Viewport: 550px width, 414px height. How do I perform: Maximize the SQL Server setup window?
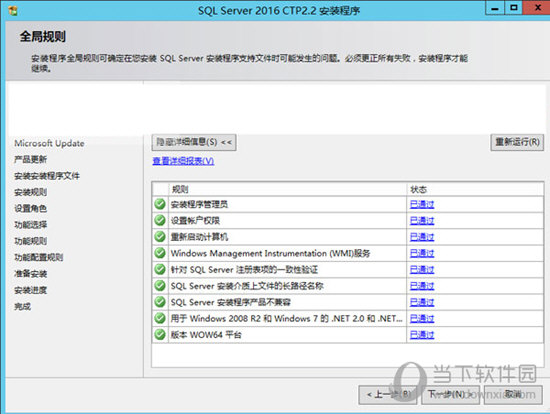pyautogui.click(x=514, y=8)
